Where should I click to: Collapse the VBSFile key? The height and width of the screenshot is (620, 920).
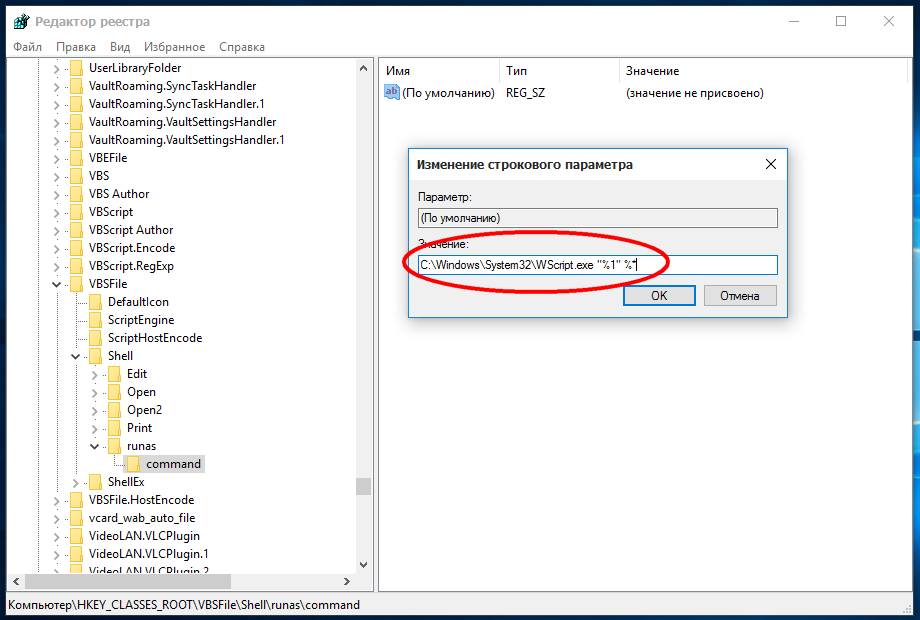pos(56,284)
